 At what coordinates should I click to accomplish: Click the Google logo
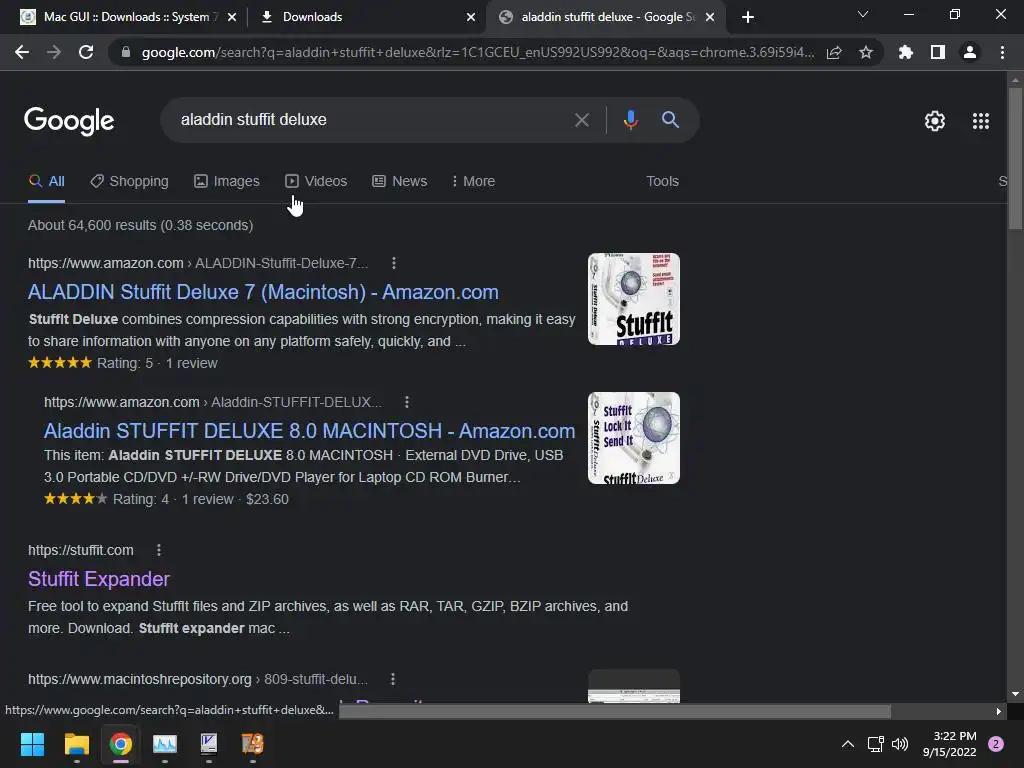pyautogui.click(x=69, y=121)
